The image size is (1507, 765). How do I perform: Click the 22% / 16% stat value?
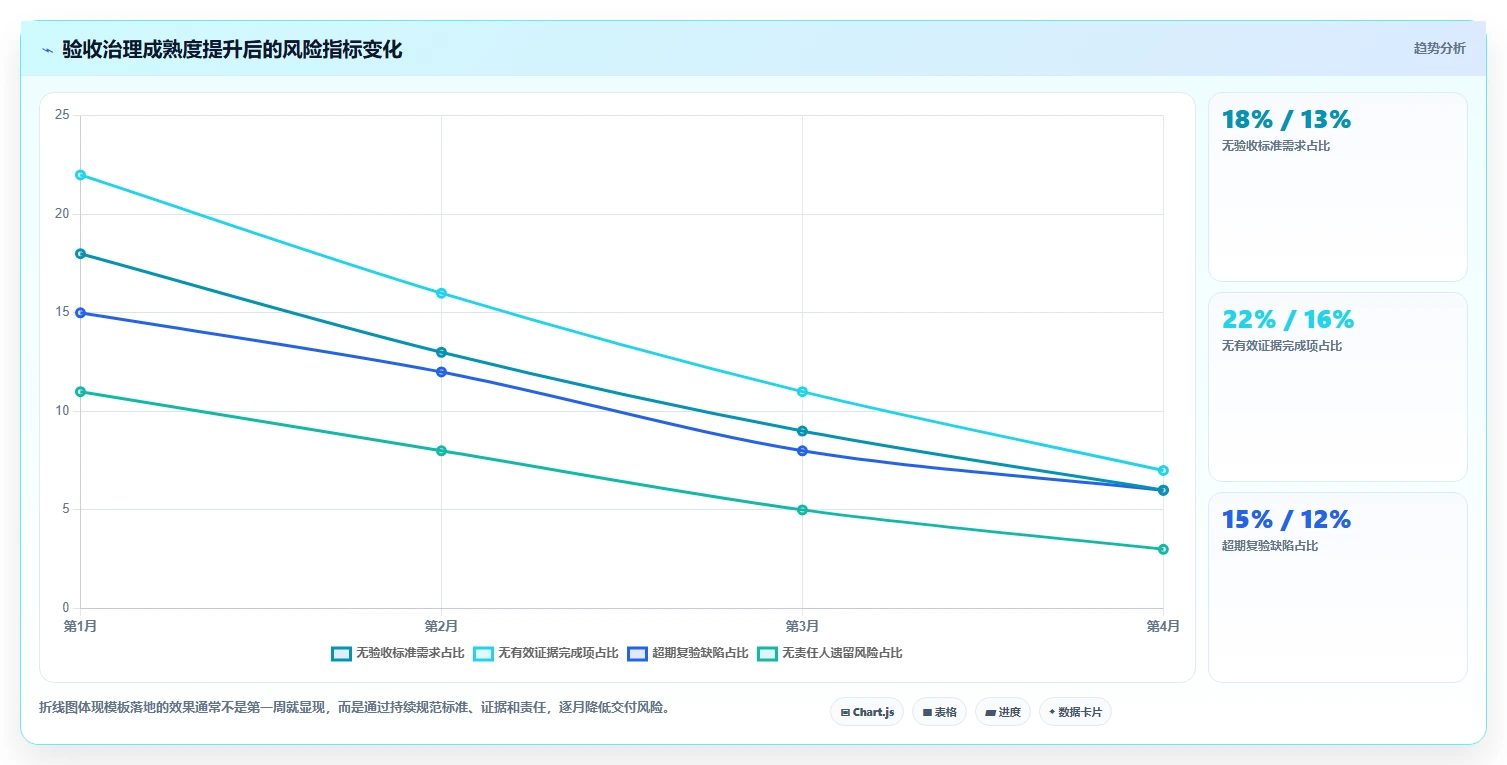click(x=1288, y=320)
